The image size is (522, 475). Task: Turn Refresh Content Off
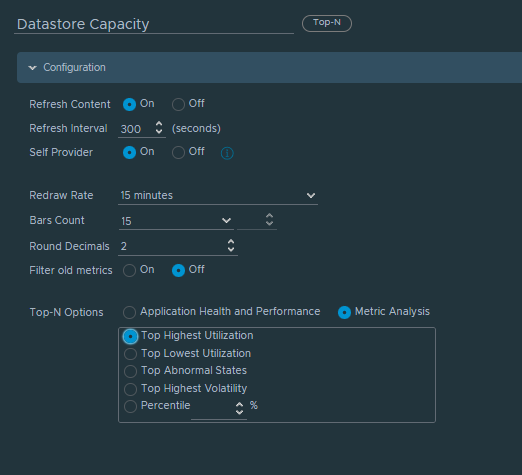178,104
